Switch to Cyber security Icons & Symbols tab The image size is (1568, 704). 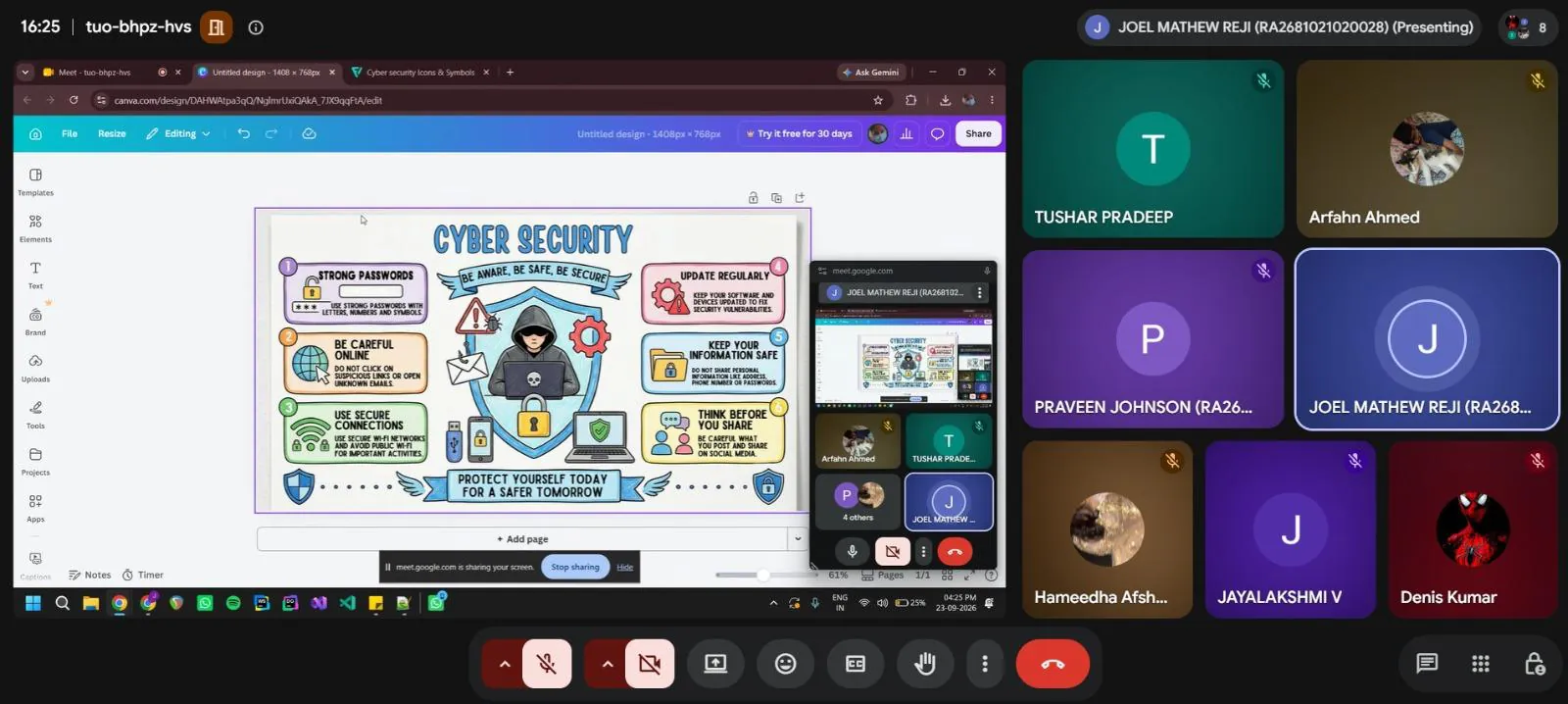(419, 72)
